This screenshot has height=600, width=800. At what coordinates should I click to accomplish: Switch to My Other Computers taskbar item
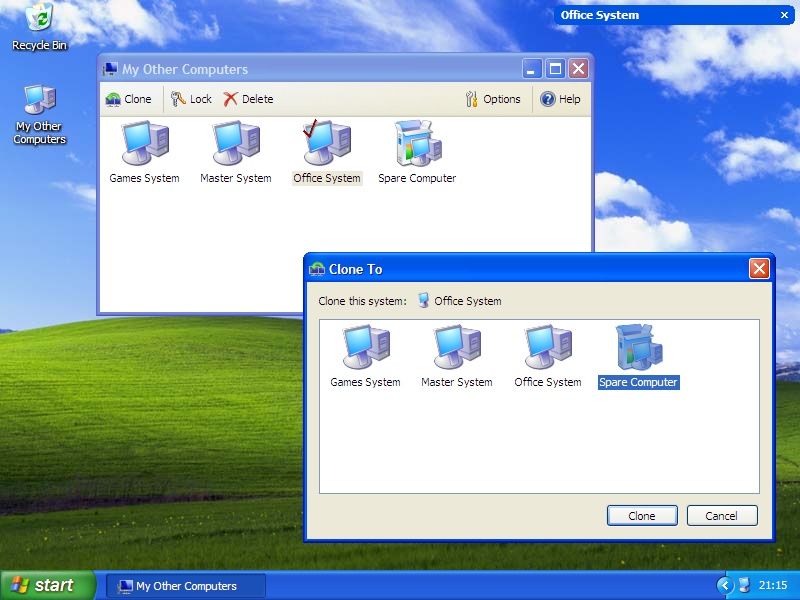click(186, 586)
